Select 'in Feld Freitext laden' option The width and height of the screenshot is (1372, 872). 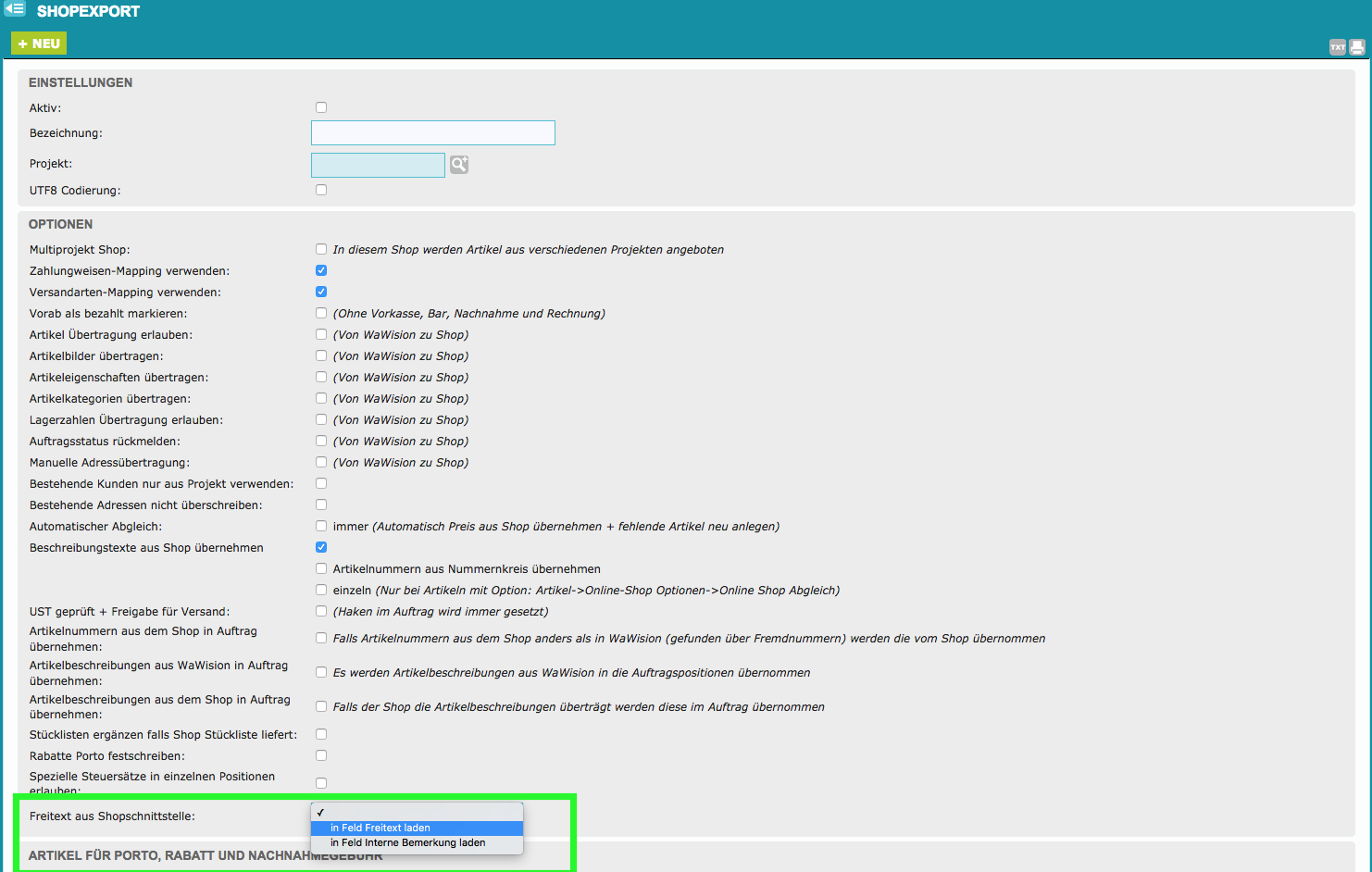pos(417,828)
